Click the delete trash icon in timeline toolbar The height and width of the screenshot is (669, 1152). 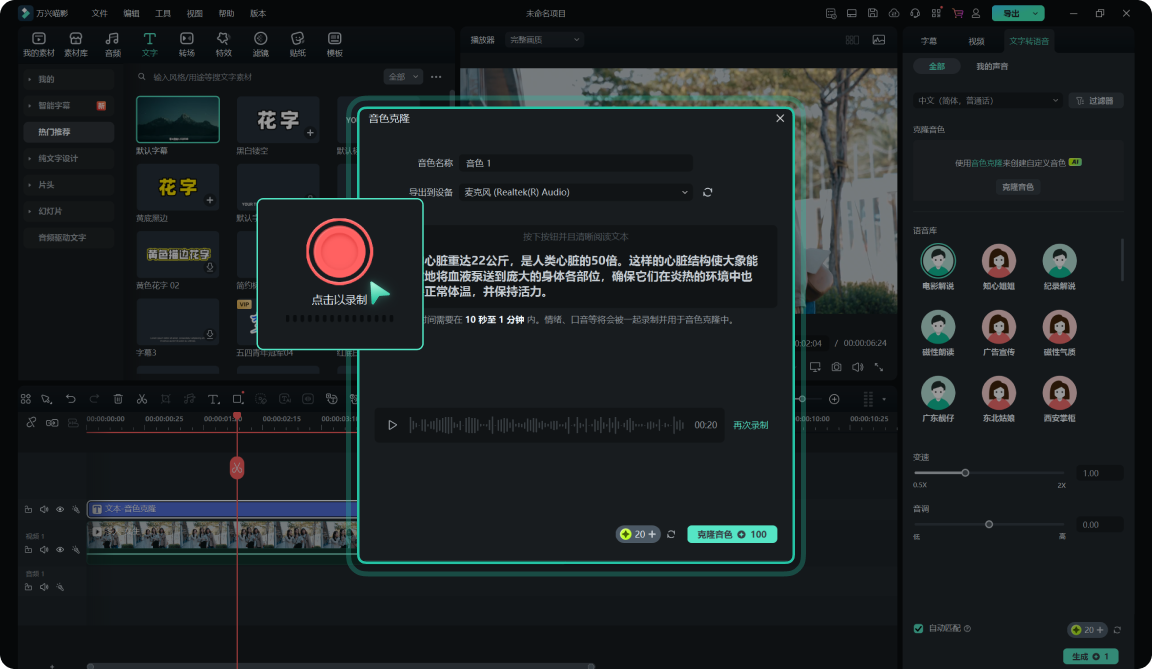[118, 399]
